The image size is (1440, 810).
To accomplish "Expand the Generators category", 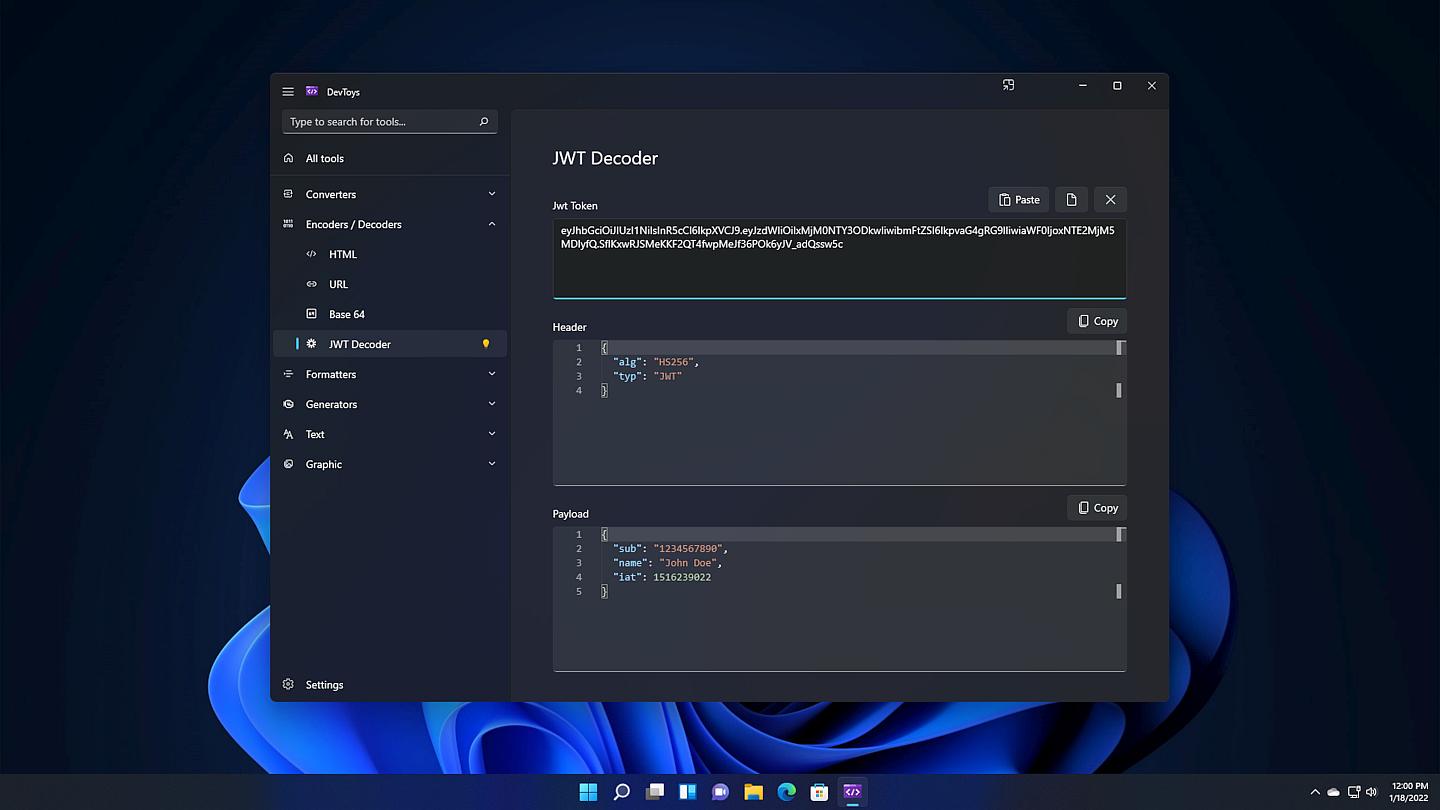I will pyautogui.click(x=390, y=404).
